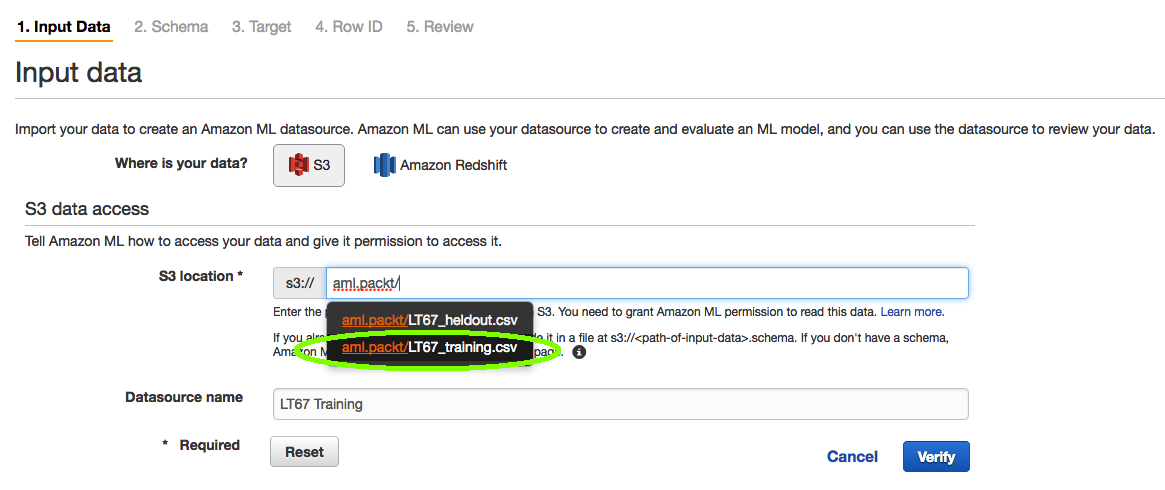Click the S3 location field label
Screen dimensions: 1165x490
(x=201, y=276)
